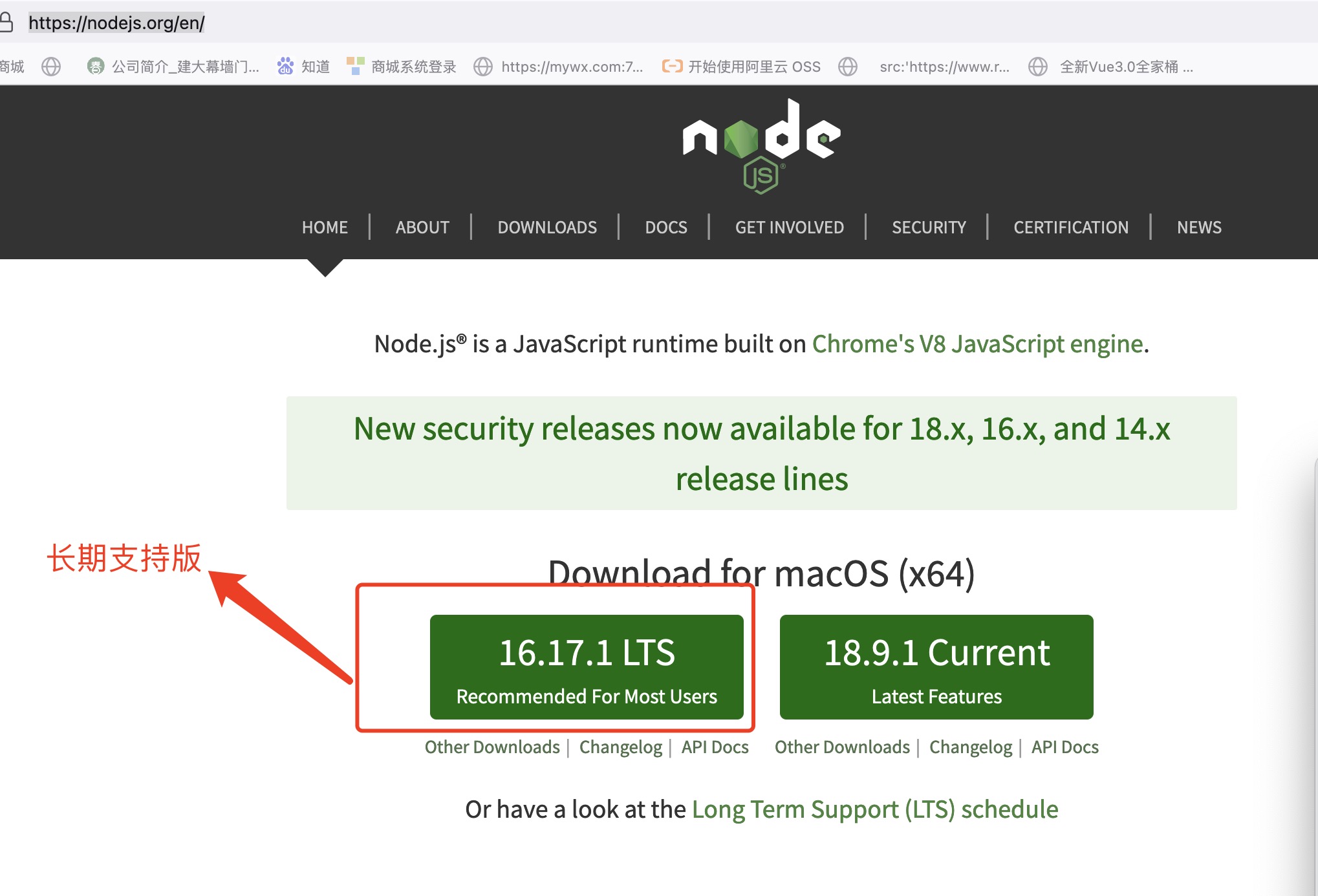Open the ABOUT navigation menu item
The height and width of the screenshot is (896, 1318).
click(420, 227)
